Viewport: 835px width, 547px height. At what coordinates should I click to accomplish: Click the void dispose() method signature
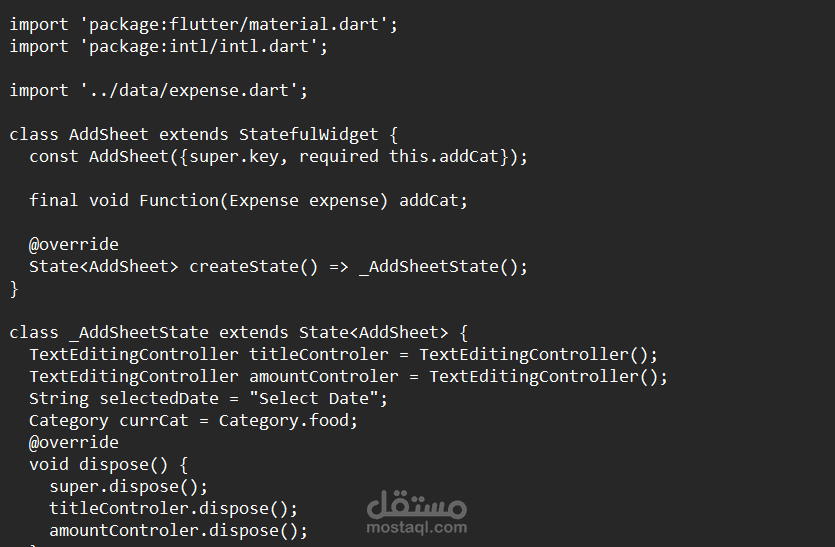(108, 464)
